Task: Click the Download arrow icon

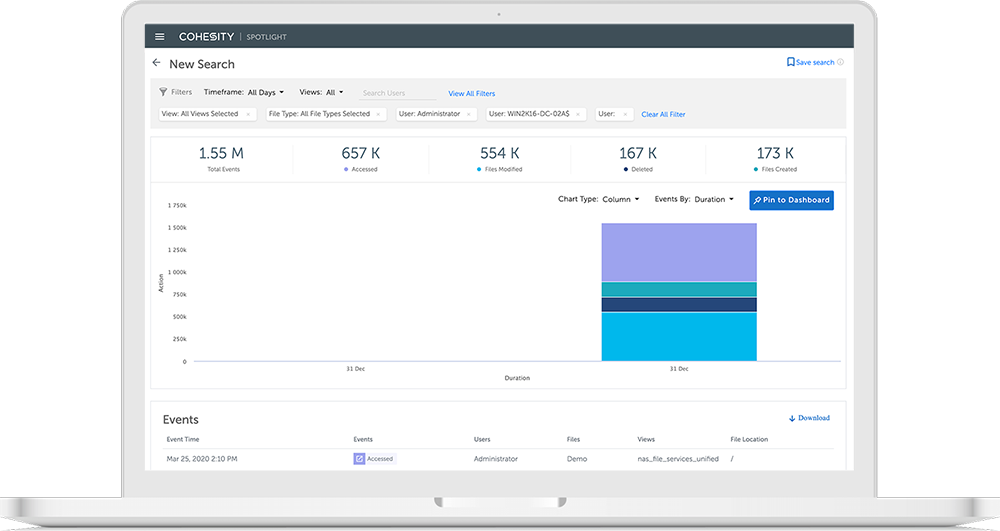Action: point(792,418)
